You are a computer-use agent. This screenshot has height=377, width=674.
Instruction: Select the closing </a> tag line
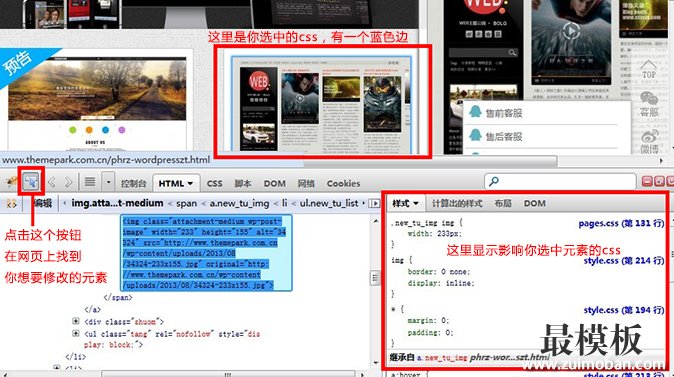tap(92, 310)
